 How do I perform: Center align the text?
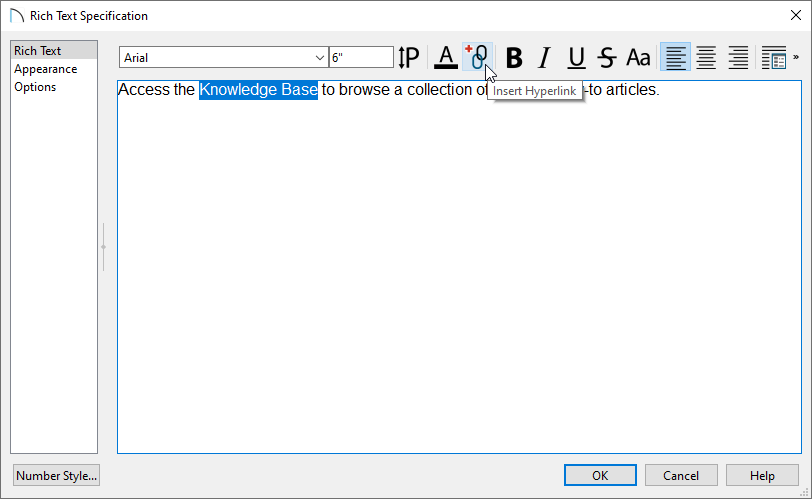pyautogui.click(x=706, y=57)
